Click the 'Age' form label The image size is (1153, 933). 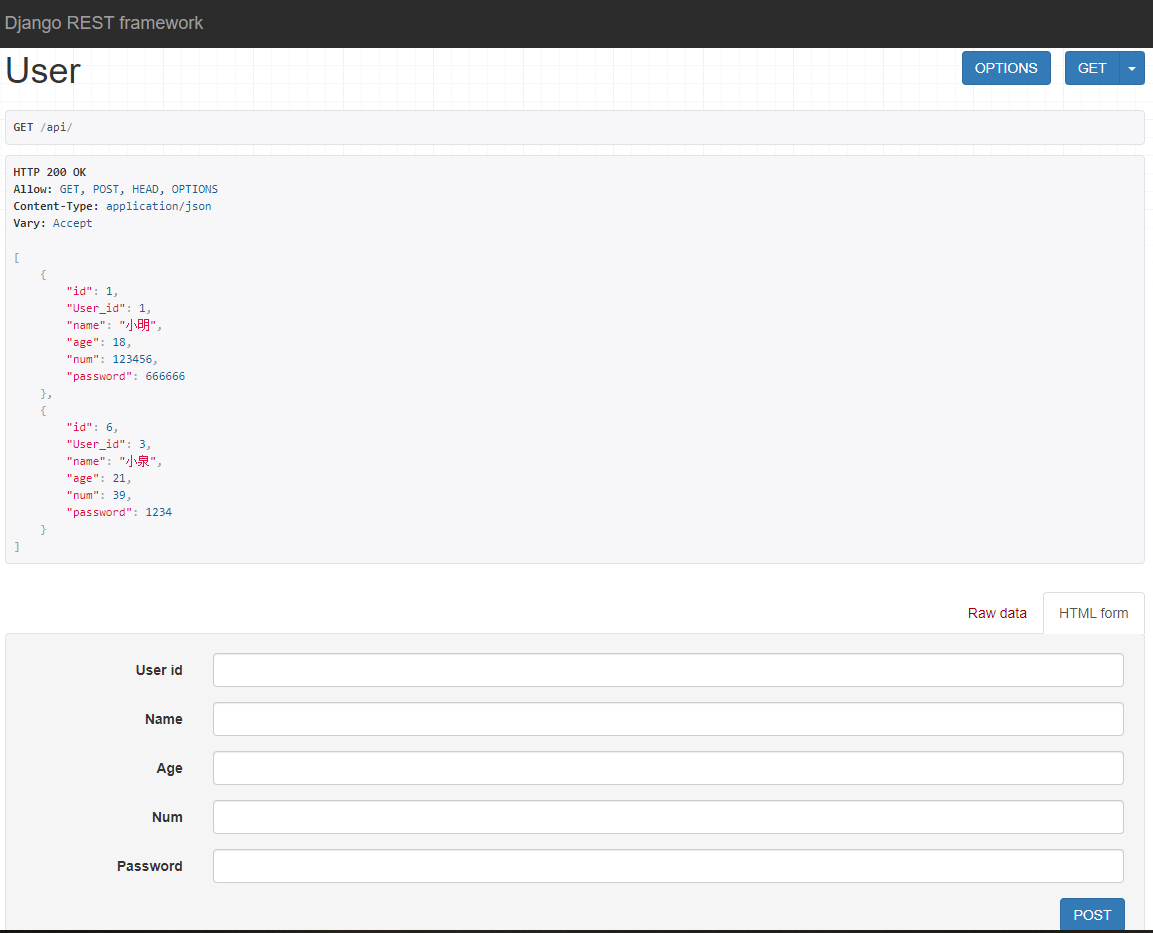coord(169,768)
